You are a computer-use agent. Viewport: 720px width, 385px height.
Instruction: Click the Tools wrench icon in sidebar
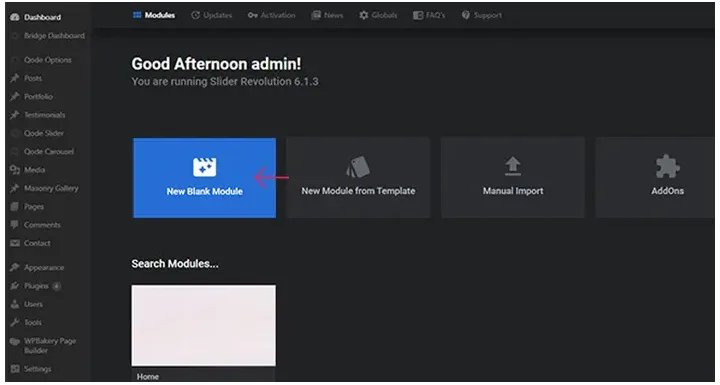click(x=15, y=323)
